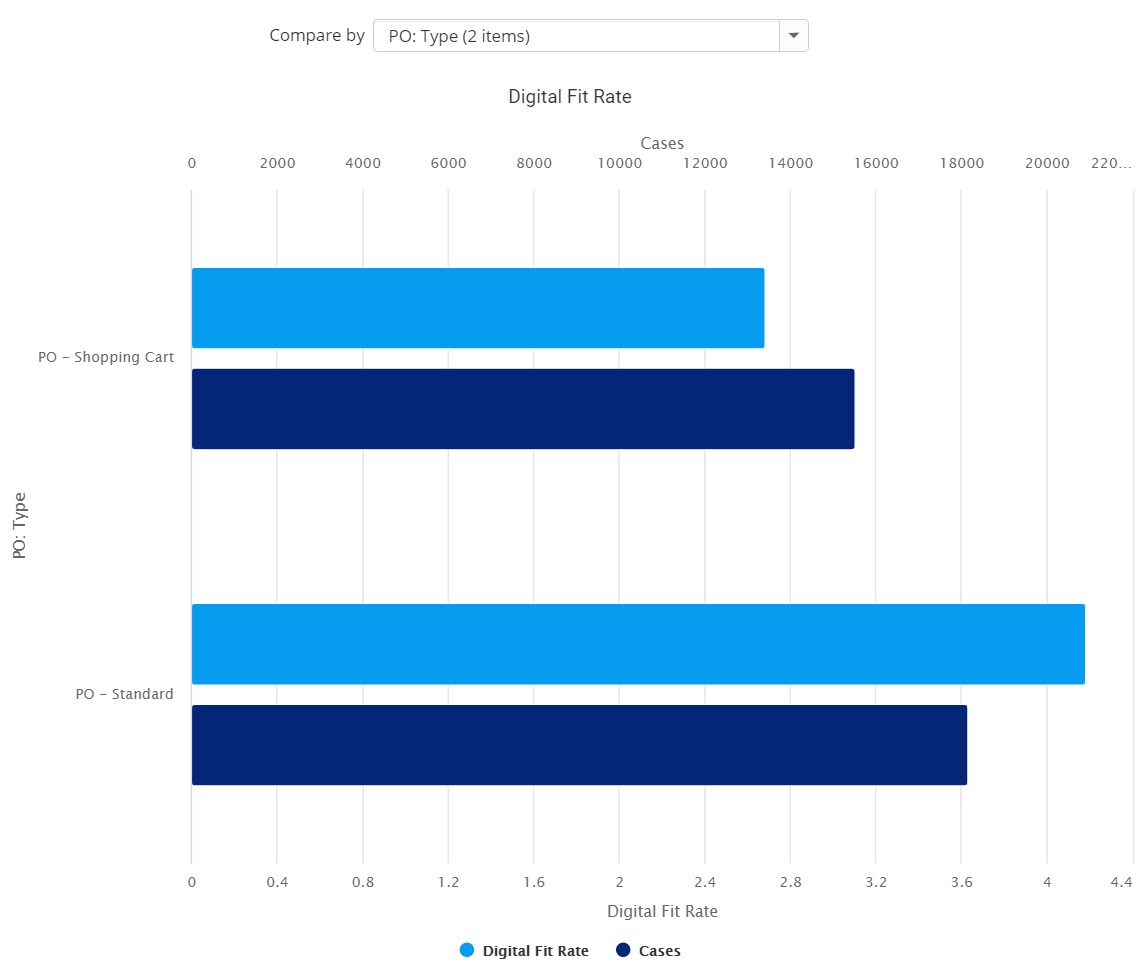
Task: Click the vertical 'PO: Type' axis title
Action: [x=20, y=526]
